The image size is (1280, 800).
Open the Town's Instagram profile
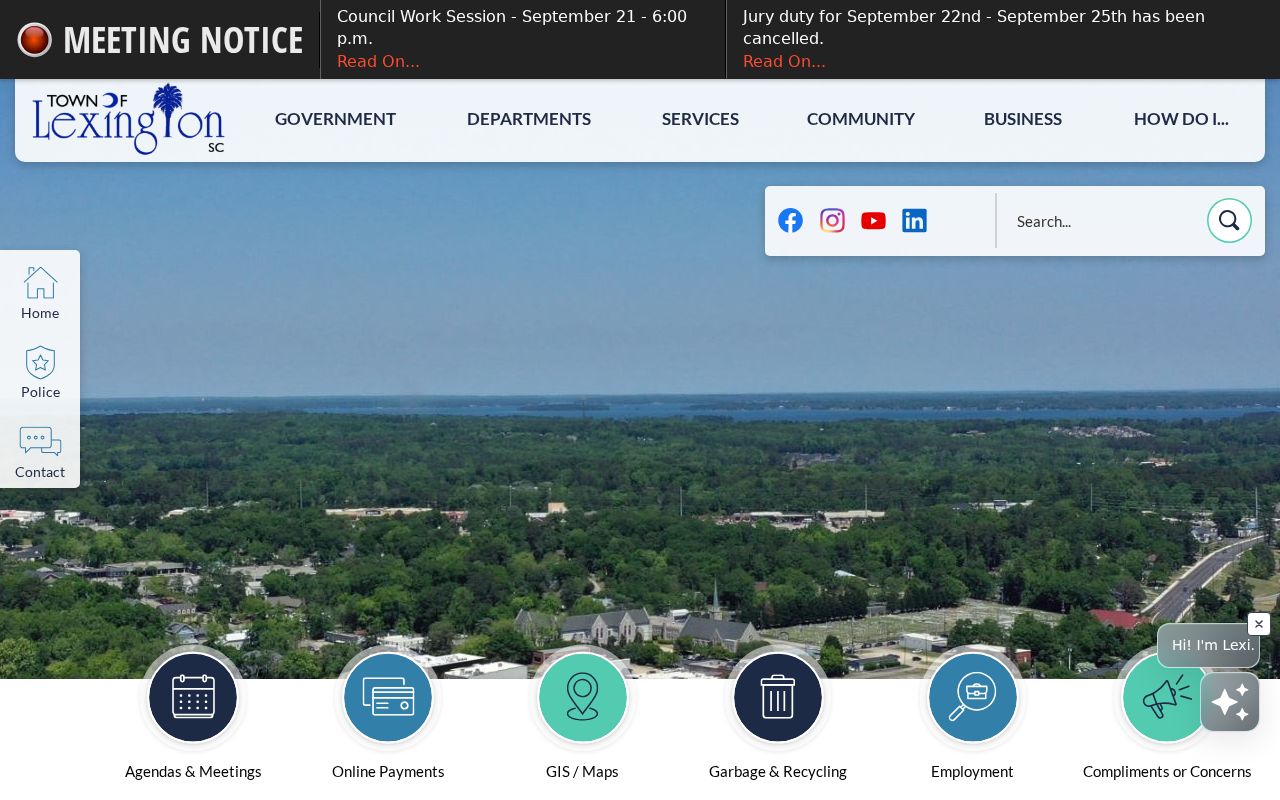832,221
